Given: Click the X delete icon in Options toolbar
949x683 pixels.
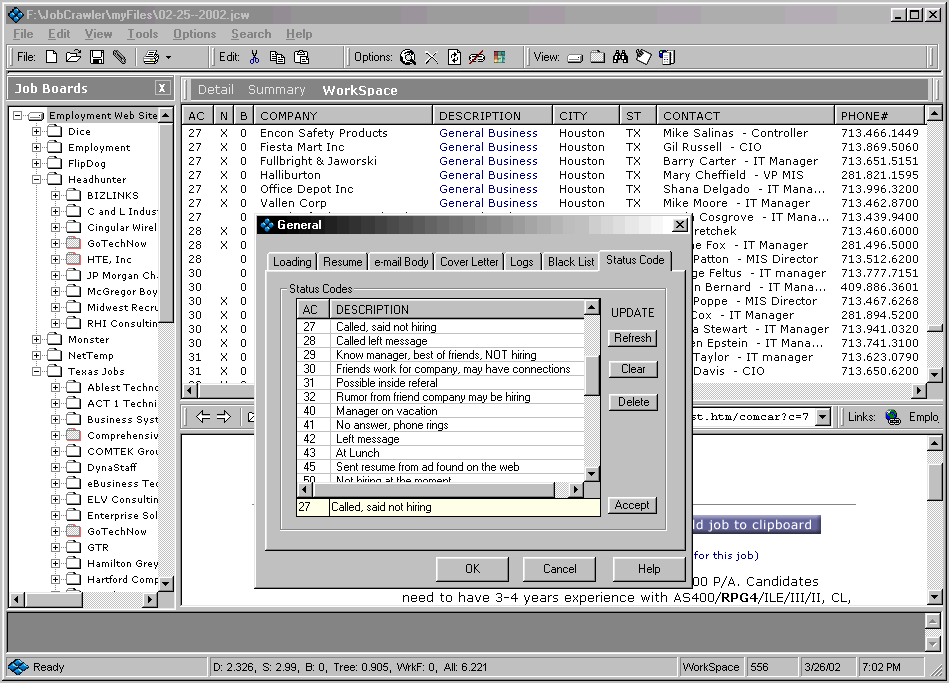Looking at the screenshot, I should tap(431, 58).
